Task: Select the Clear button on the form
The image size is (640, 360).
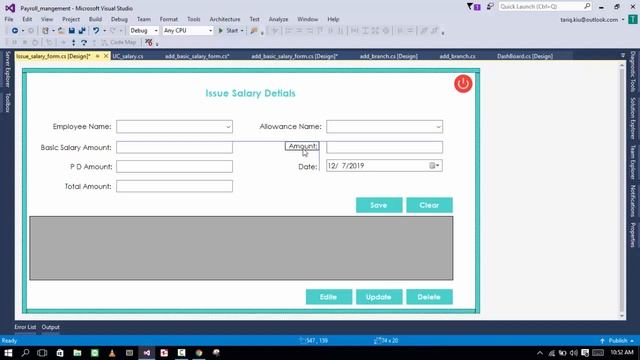Action: (x=429, y=205)
